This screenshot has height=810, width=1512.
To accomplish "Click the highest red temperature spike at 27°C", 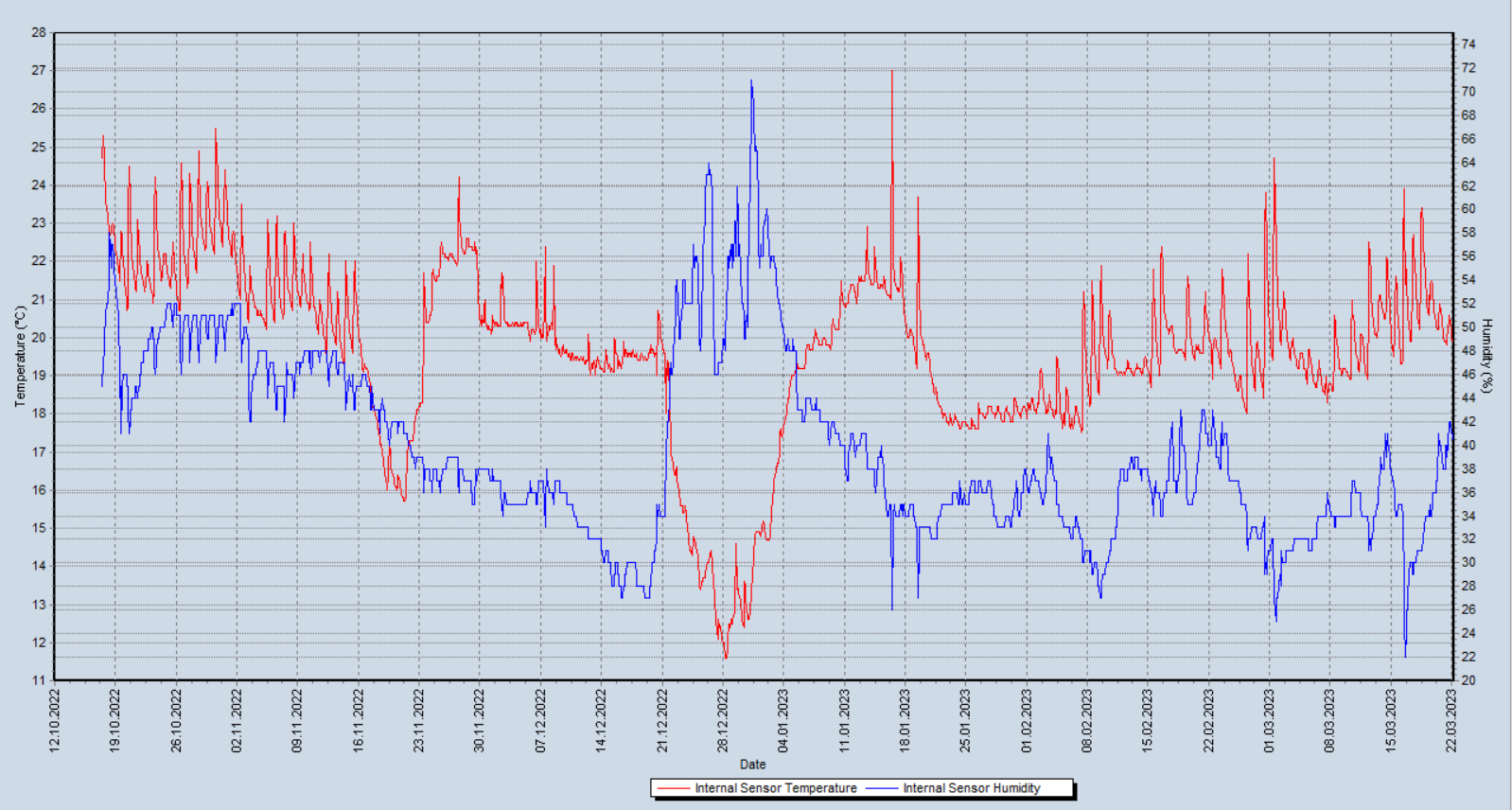I will 891,72.
